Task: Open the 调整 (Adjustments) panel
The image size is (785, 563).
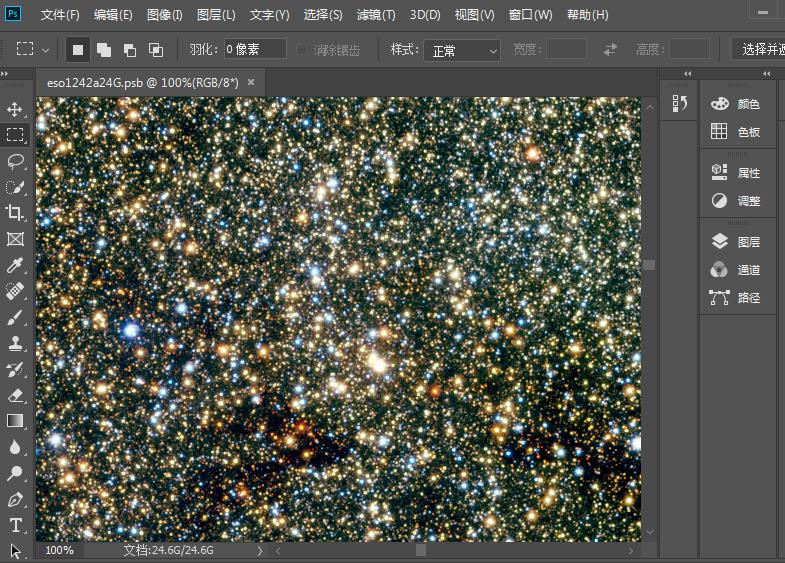Action: (x=736, y=201)
